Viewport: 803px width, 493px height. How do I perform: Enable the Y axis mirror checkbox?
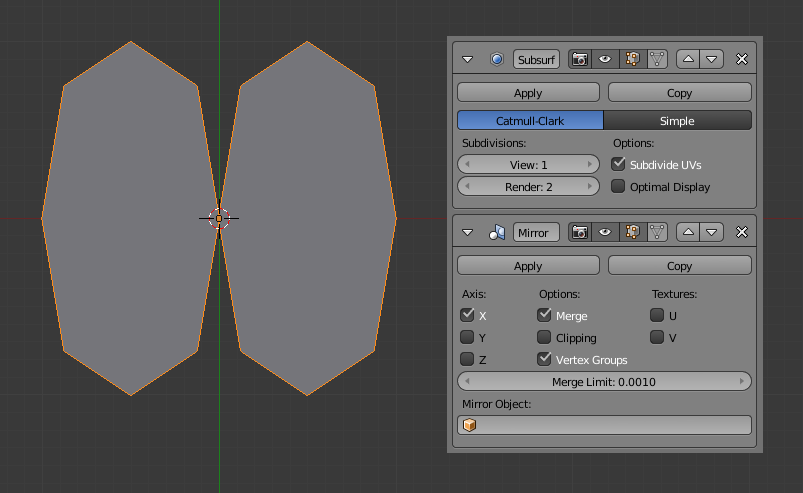tap(467, 338)
